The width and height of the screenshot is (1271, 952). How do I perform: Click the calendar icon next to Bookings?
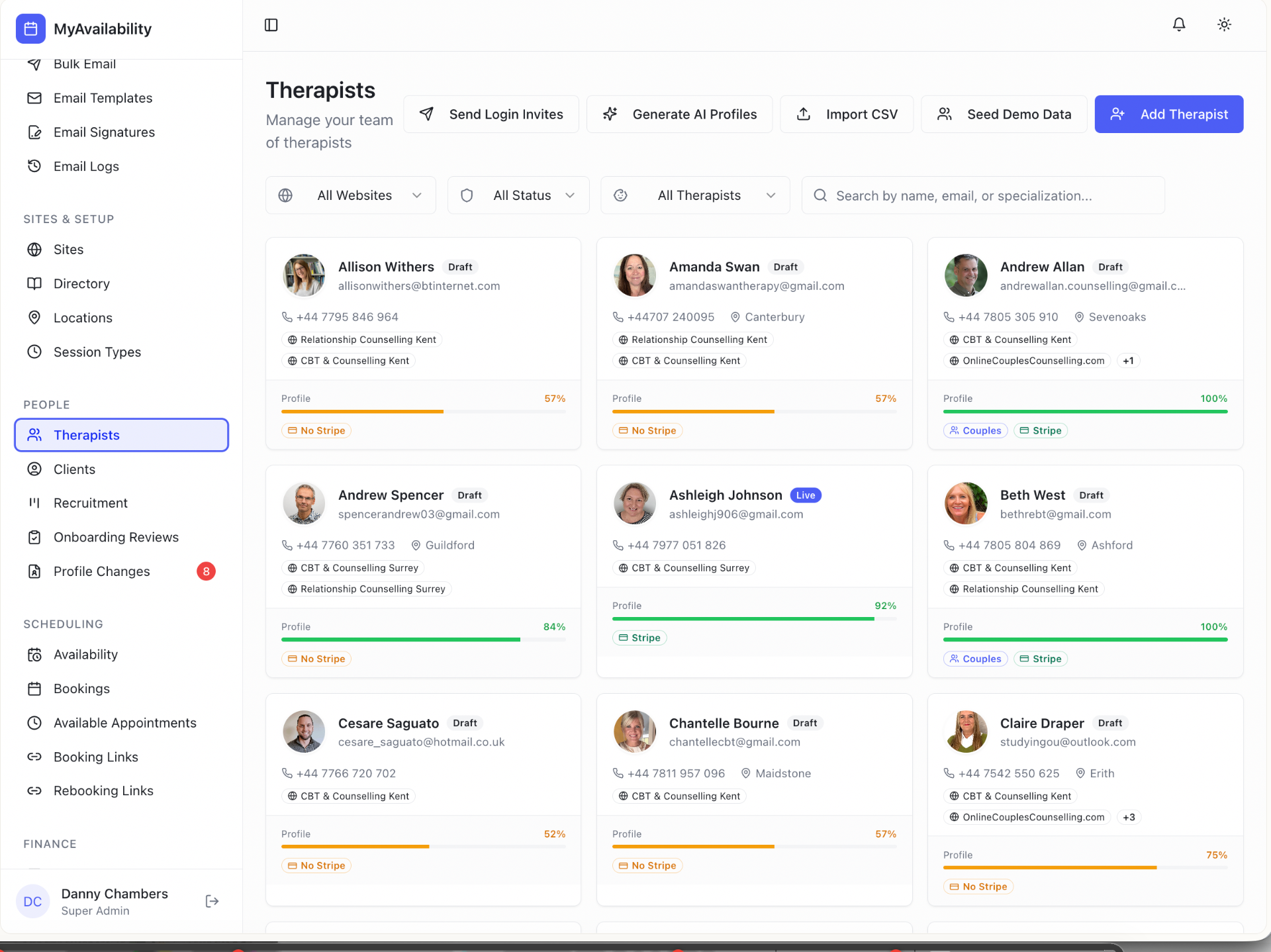tap(34, 689)
